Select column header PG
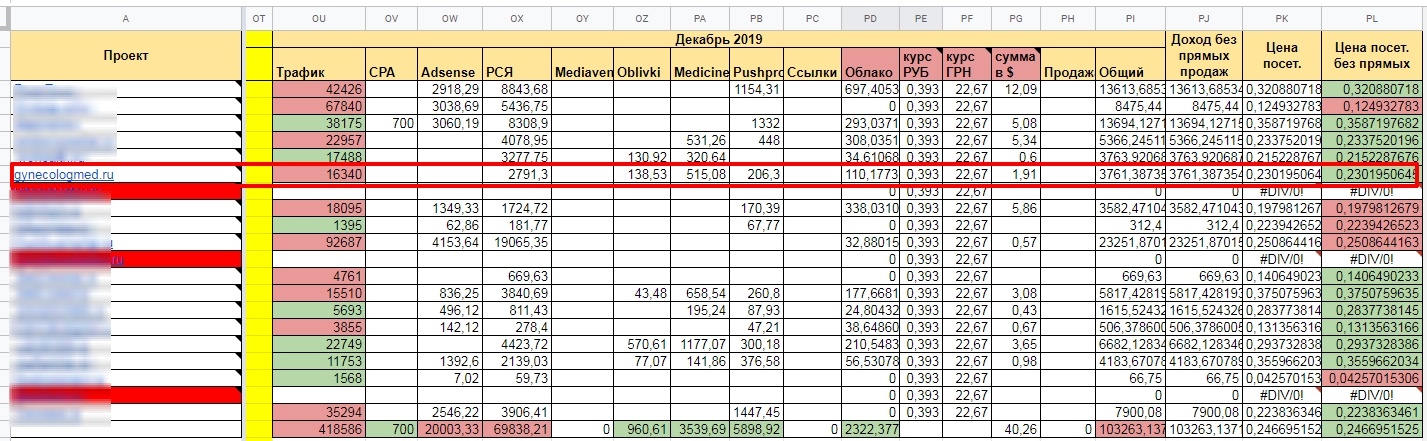This screenshot has width=1427, height=441. tap(1015, 19)
